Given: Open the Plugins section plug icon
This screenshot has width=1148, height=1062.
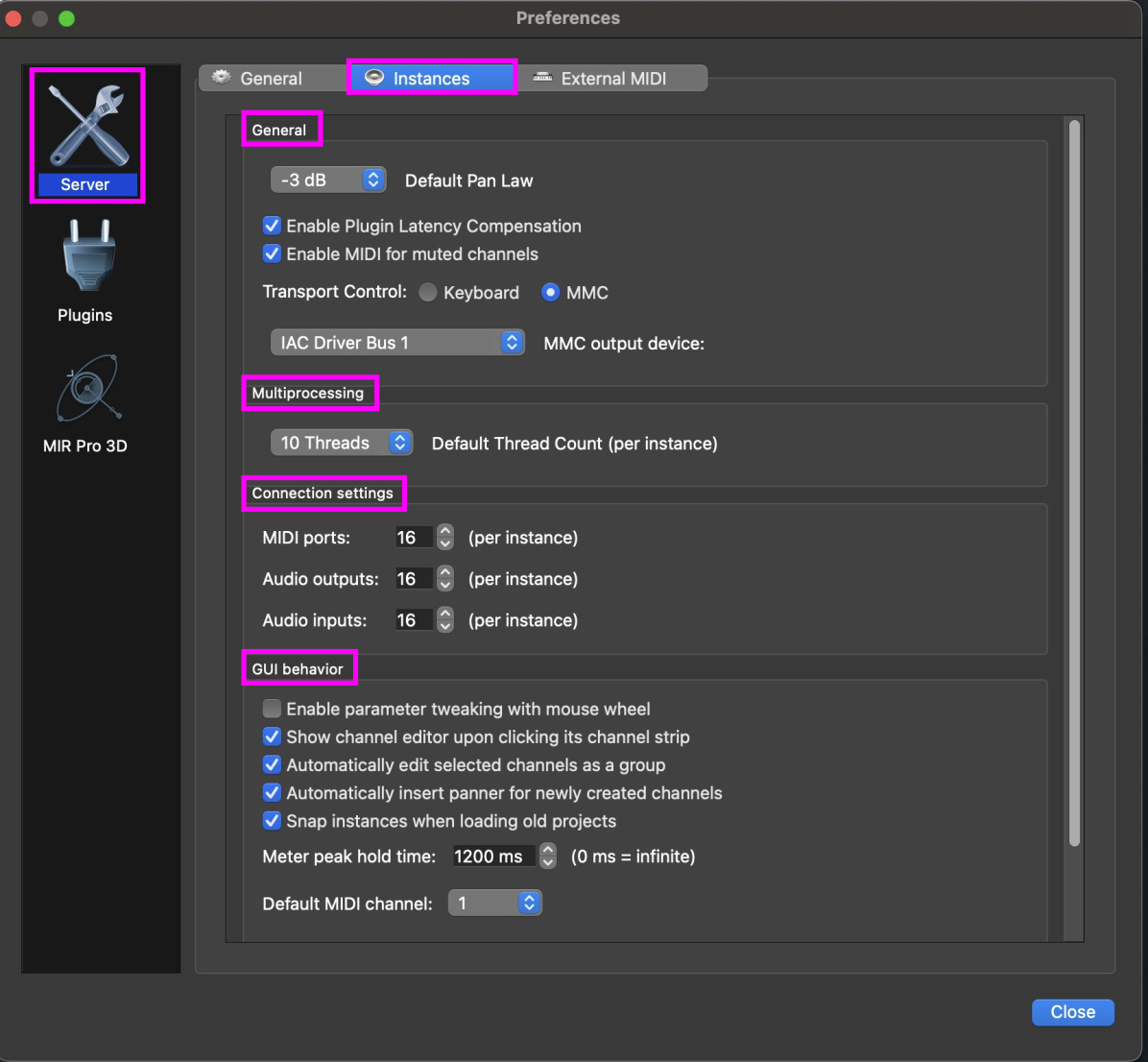Looking at the screenshot, I should click(86, 256).
